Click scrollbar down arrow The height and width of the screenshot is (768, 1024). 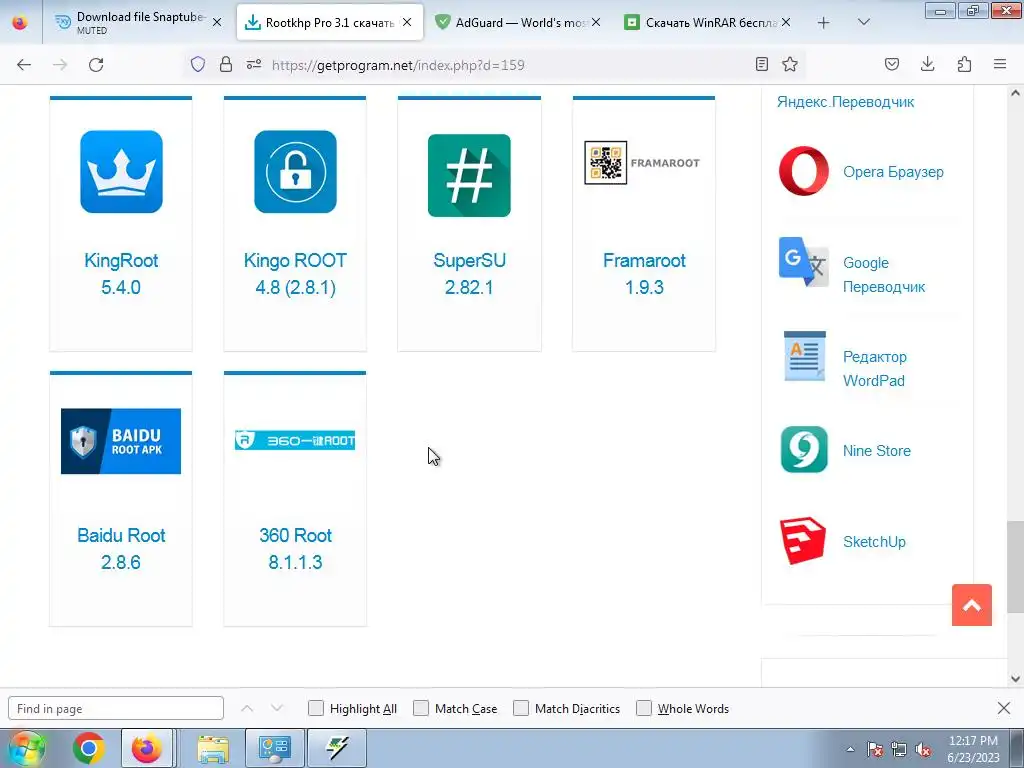(x=1015, y=679)
